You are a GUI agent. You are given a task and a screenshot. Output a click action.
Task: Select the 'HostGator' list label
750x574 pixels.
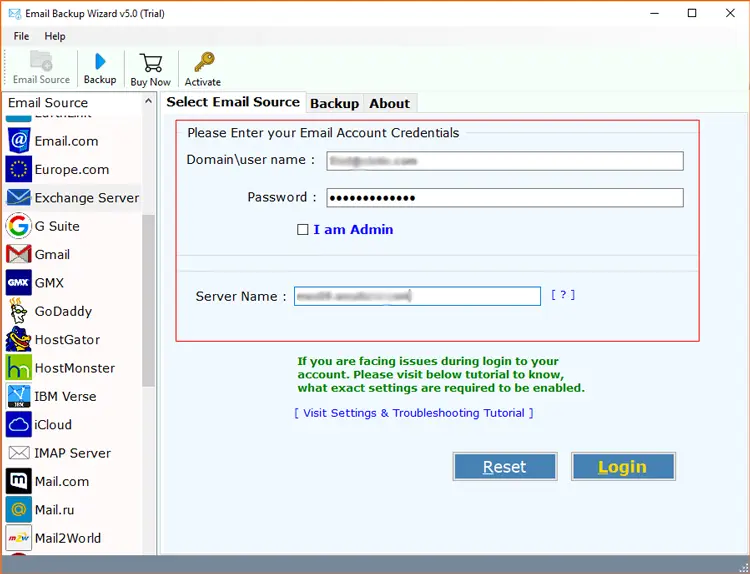67,340
